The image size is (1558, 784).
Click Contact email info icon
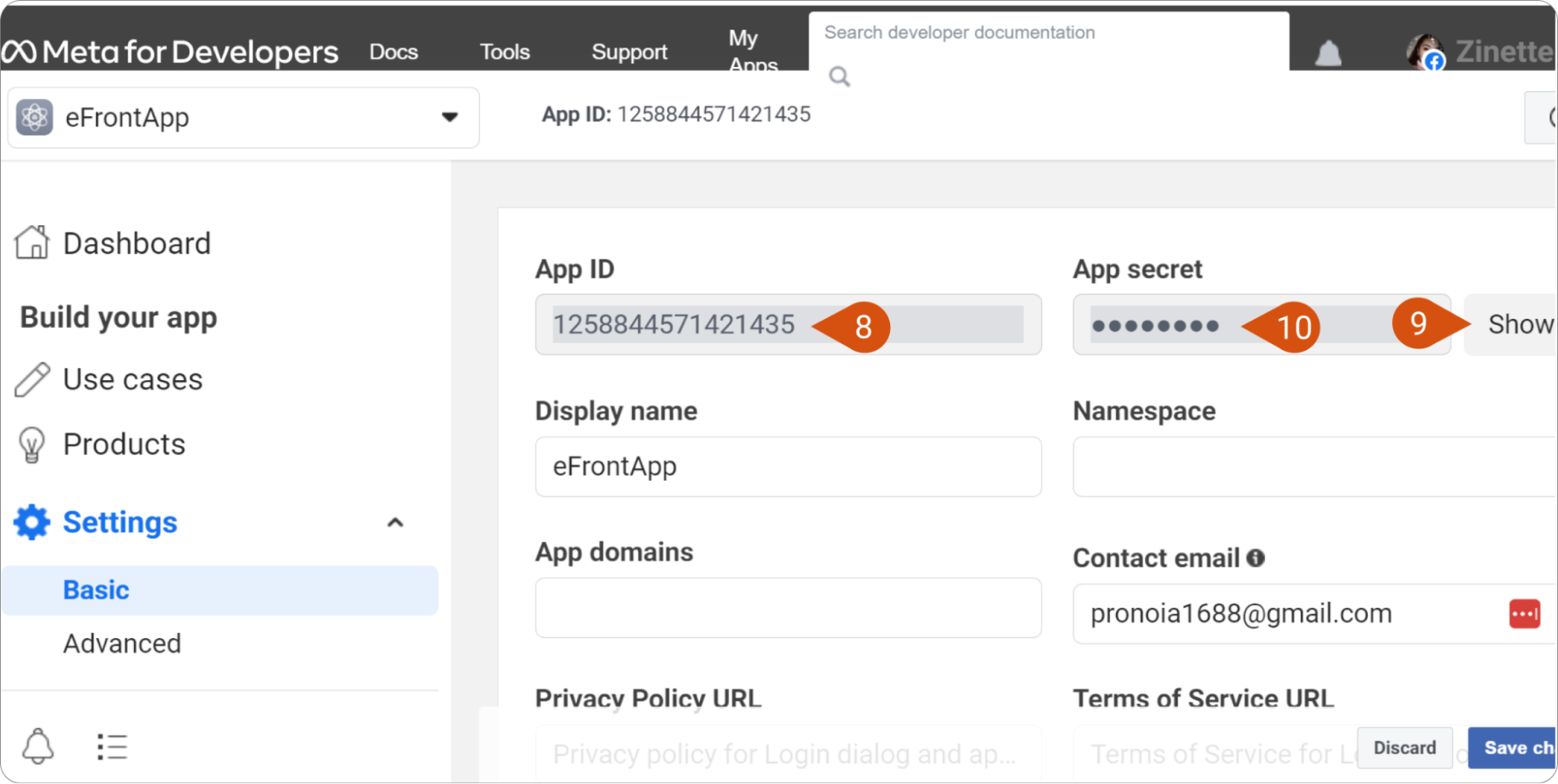(x=1256, y=558)
